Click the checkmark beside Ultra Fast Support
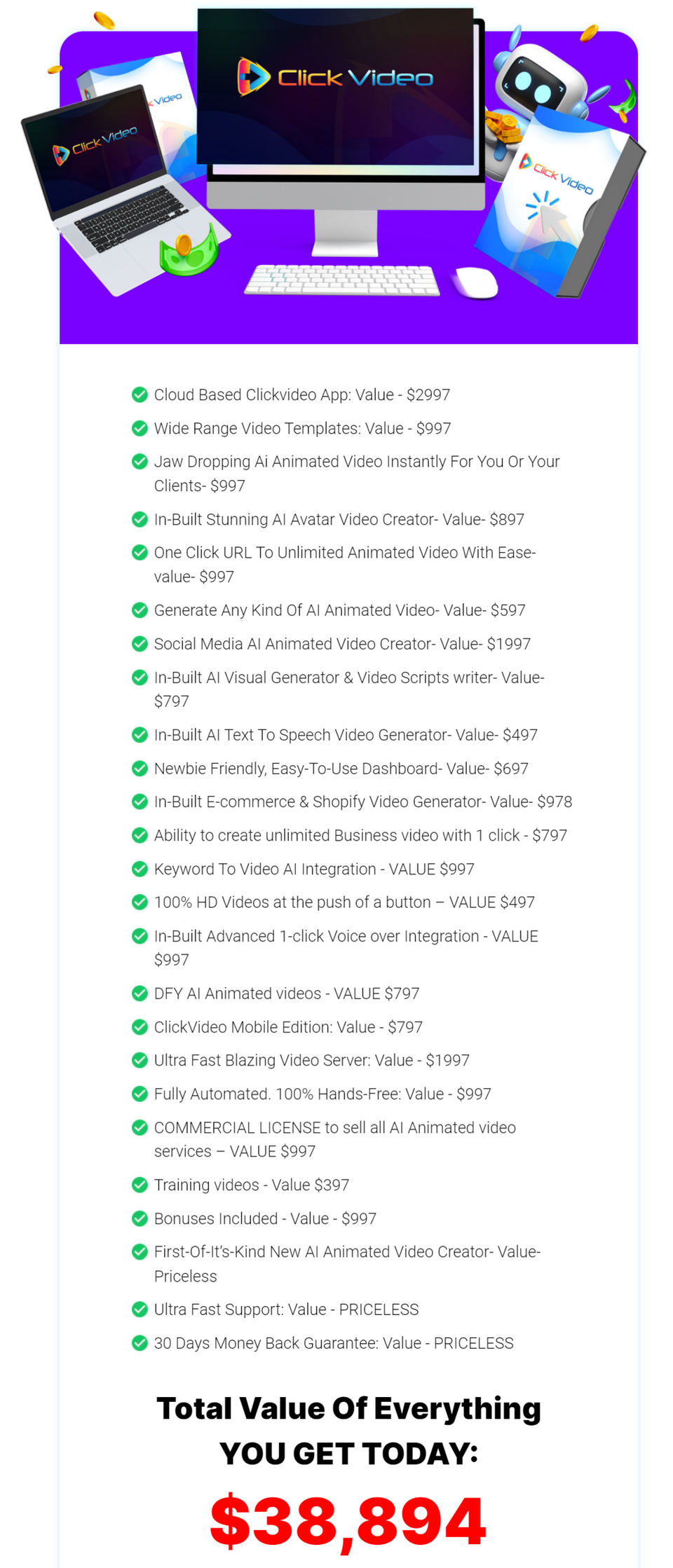Image resolution: width=673 pixels, height=1568 pixels. (140, 1309)
